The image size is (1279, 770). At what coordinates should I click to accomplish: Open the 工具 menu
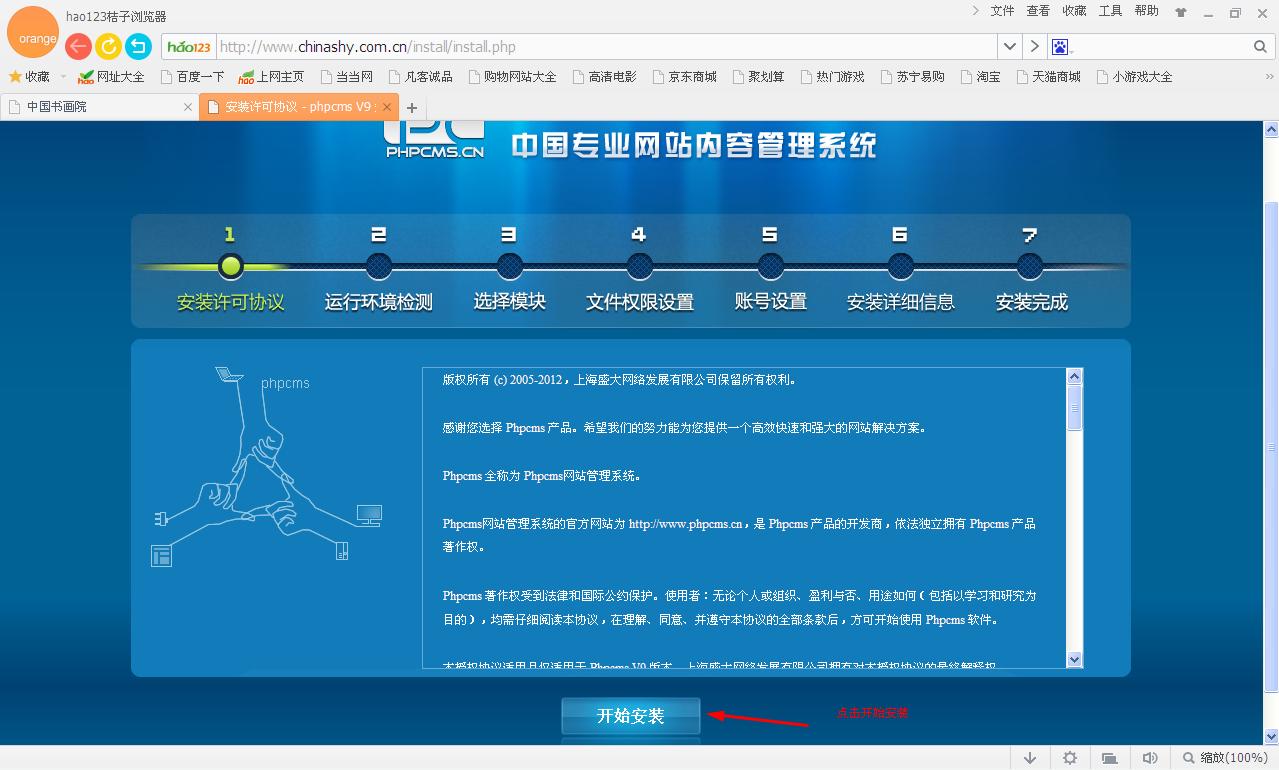tap(1110, 11)
